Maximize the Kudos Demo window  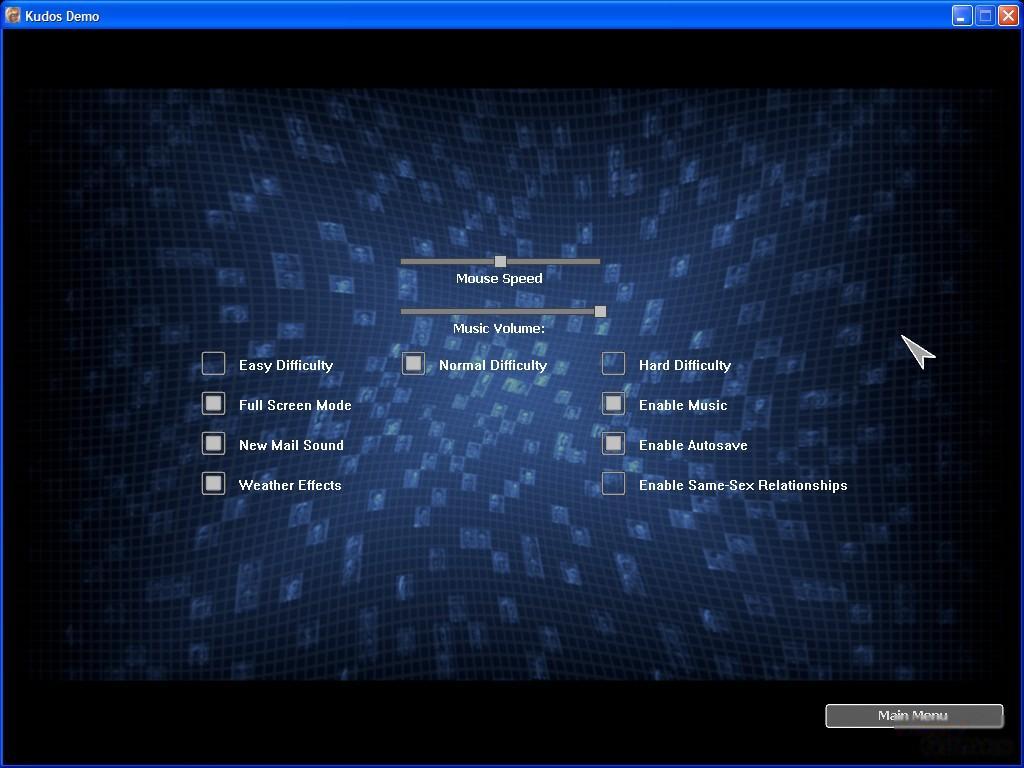985,16
